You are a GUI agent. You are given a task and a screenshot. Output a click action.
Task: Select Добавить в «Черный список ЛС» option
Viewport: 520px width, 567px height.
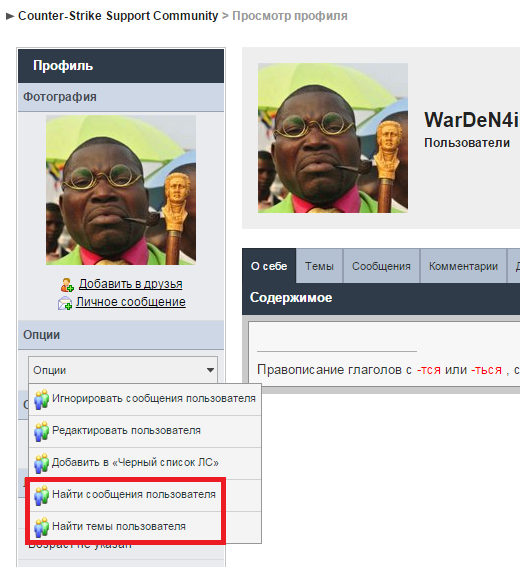coord(145,463)
